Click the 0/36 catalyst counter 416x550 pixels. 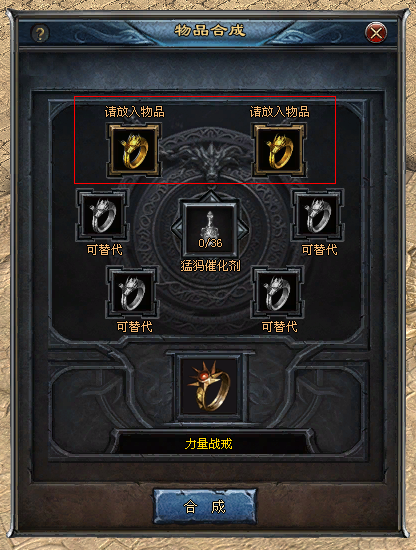pos(210,243)
